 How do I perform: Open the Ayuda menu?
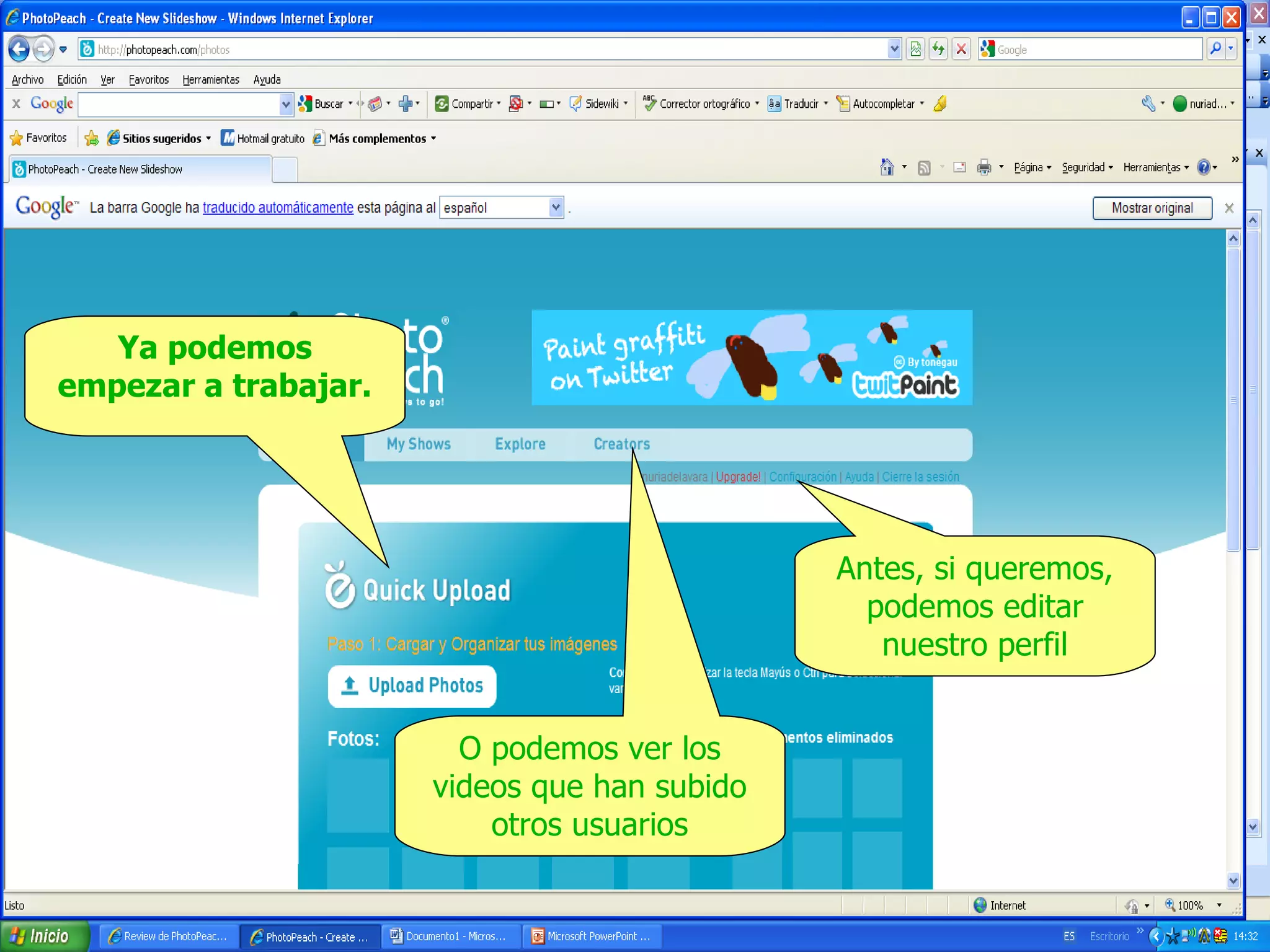pyautogui.click(x=267, y=79)
